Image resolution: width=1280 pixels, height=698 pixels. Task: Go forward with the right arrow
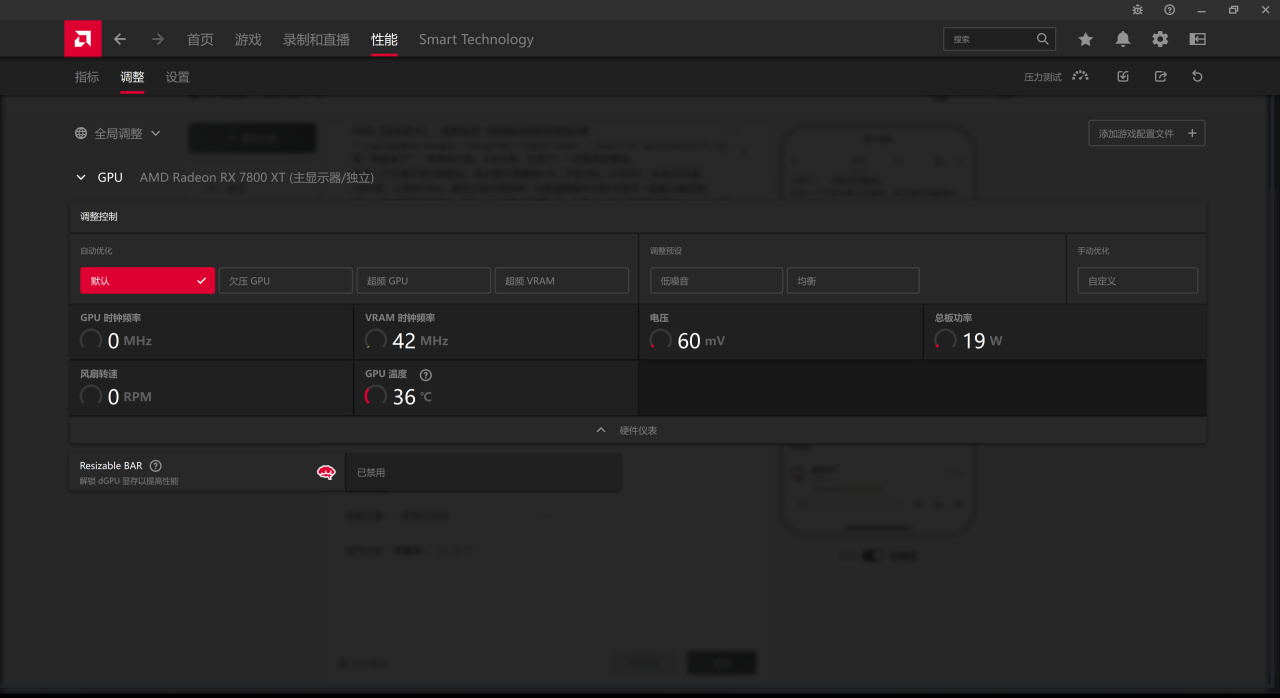pyautogui.click(x=158, y=39)
